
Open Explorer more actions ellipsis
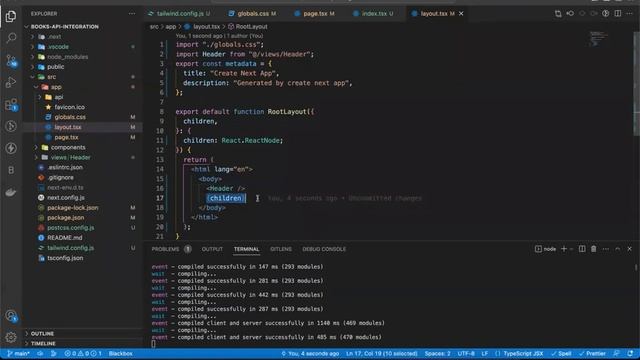132,13
